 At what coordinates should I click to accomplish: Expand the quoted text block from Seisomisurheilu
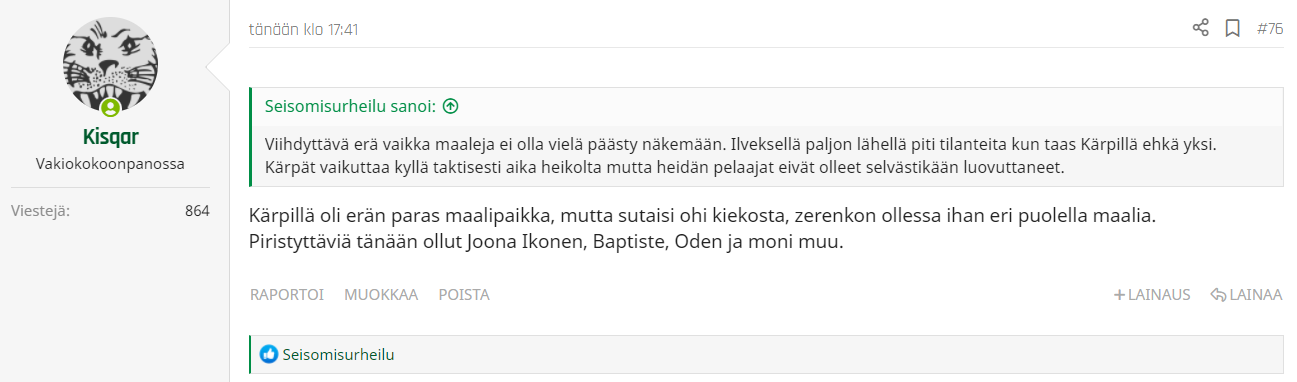[x=766, y=155]
